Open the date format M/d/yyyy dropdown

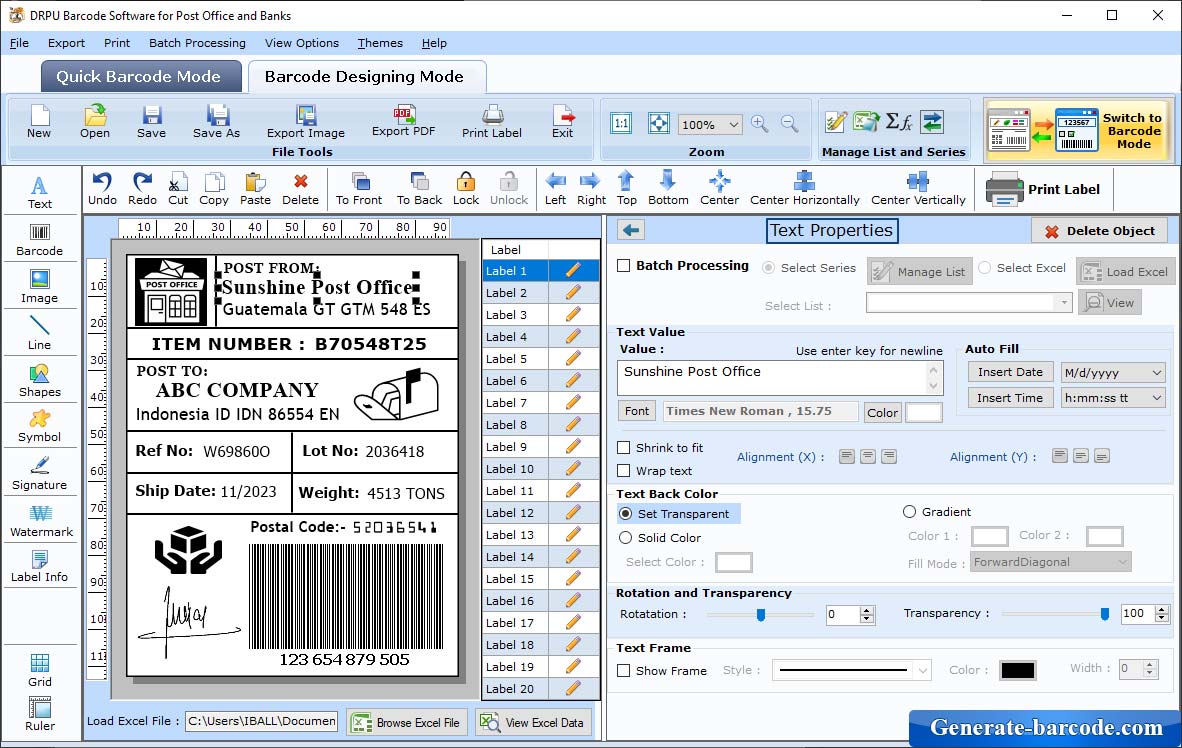pyautogui.click(x=1156, y=372)
